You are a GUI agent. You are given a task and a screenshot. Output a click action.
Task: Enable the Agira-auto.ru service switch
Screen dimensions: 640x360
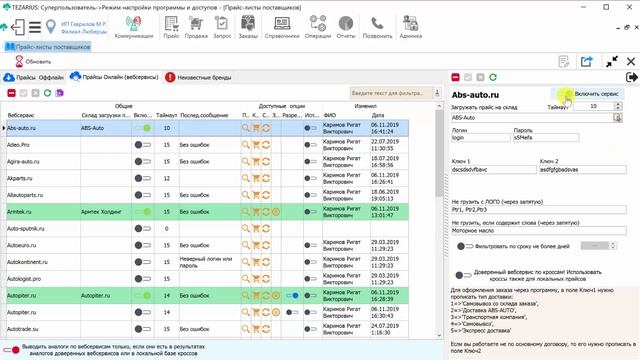pos(143,161)
